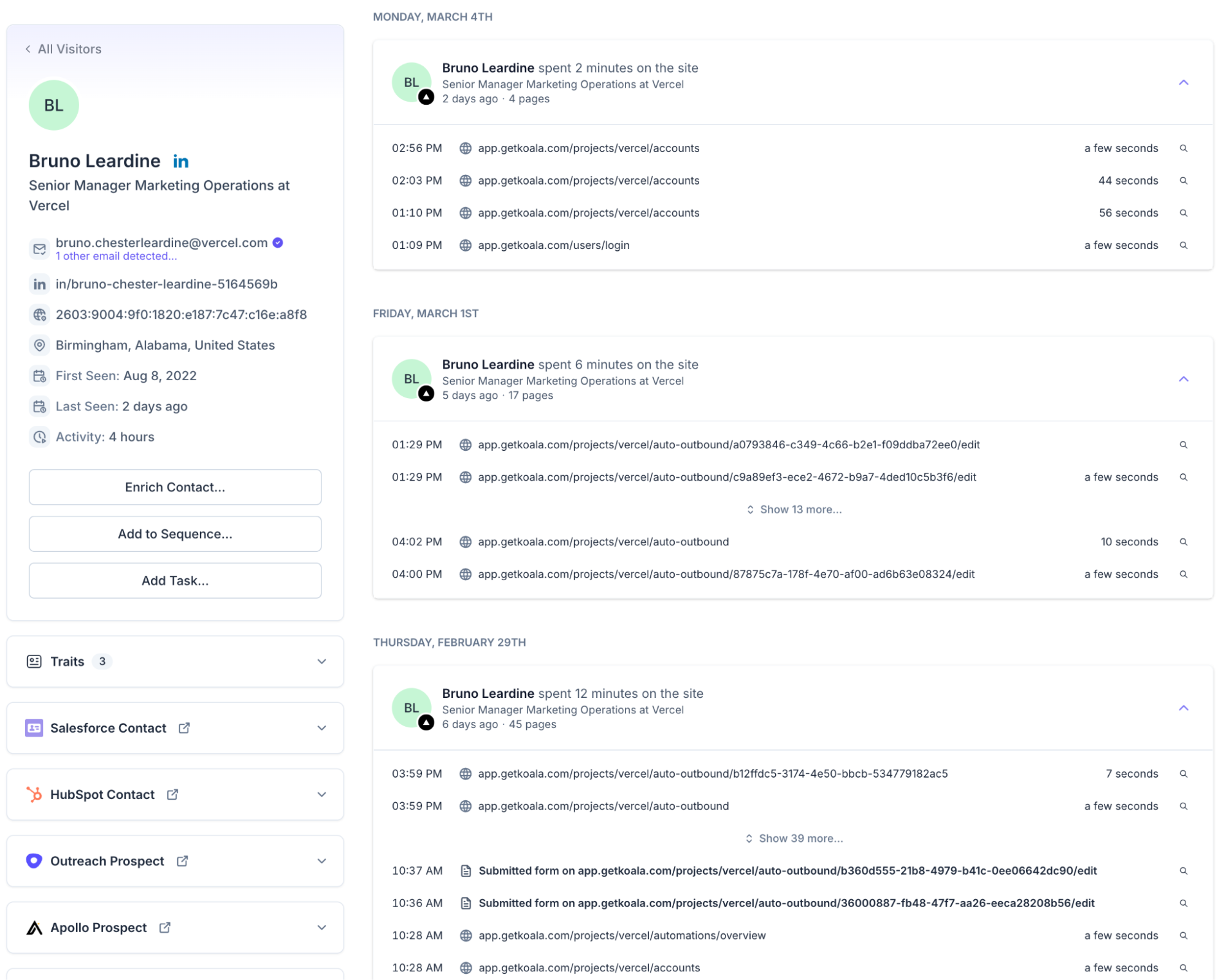Click '1 other email detected' link
1226x980 pixels.
tap(116, 256)
